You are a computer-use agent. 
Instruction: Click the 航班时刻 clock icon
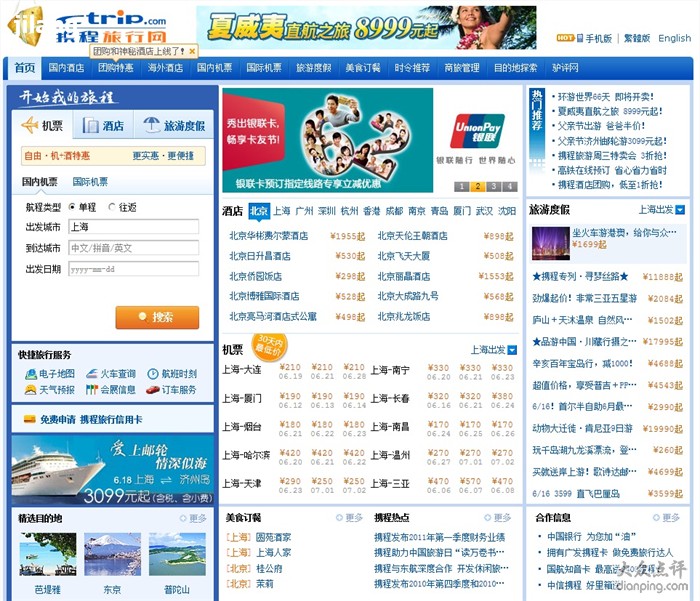point(153,374)
